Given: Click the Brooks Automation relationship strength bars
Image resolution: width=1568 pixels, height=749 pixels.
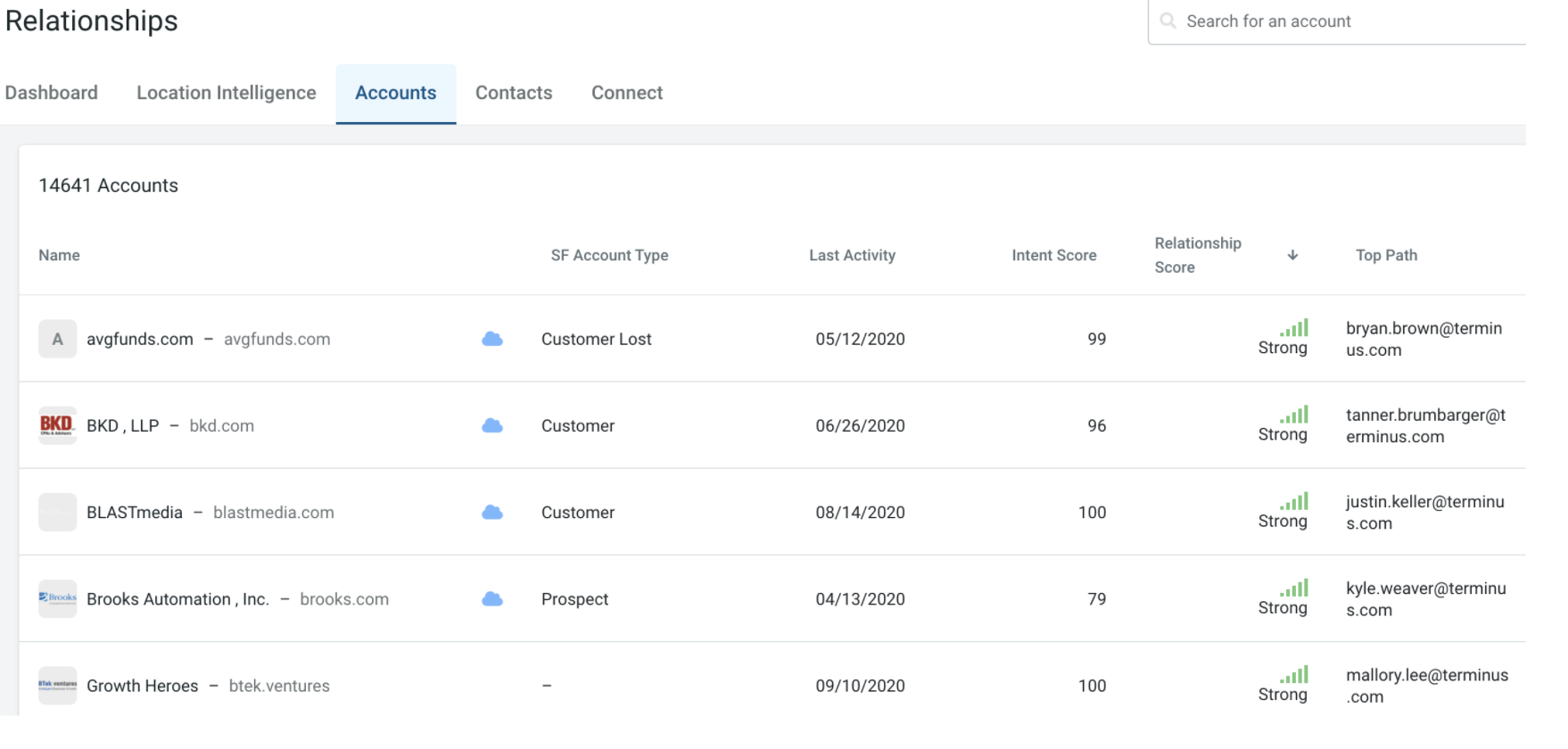Looking at the screenshot, I should tap(1294, 587).
